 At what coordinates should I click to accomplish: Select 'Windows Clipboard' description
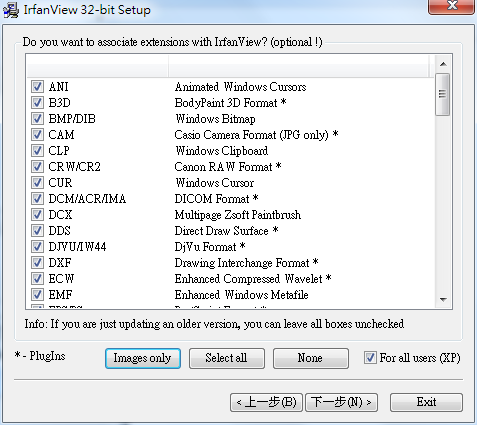point(222,151)
